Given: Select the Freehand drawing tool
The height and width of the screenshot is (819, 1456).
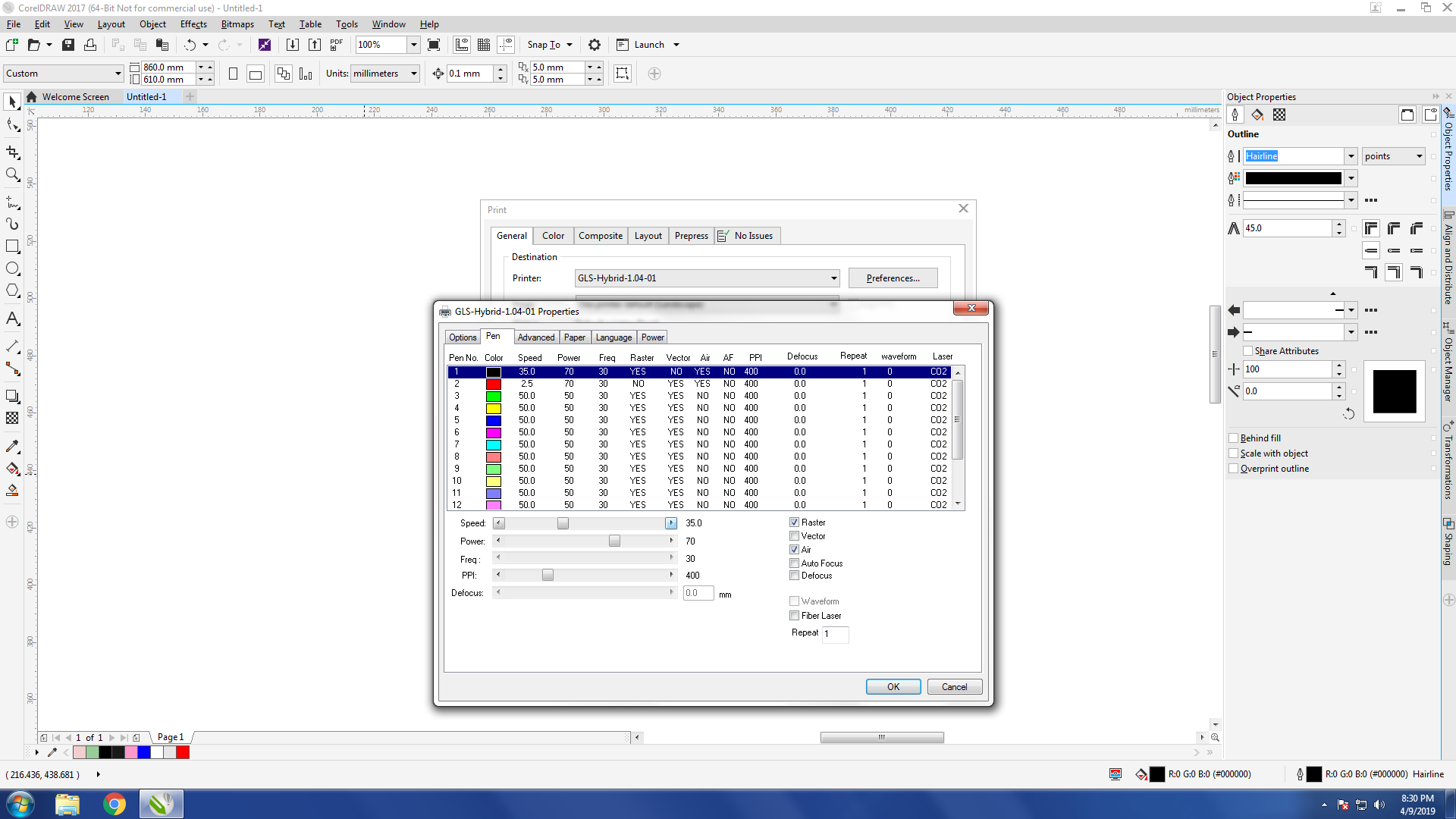Looking at the screenshot, I should point(12,202).
